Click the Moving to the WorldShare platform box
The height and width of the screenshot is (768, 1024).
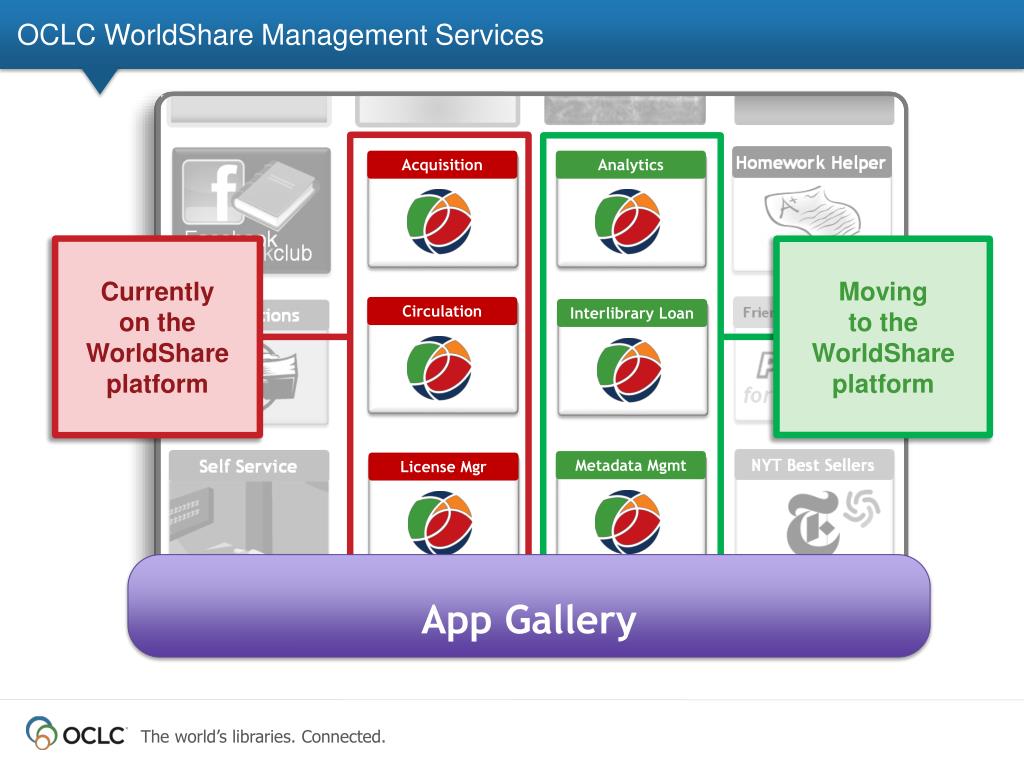click(x=883, y=337)
